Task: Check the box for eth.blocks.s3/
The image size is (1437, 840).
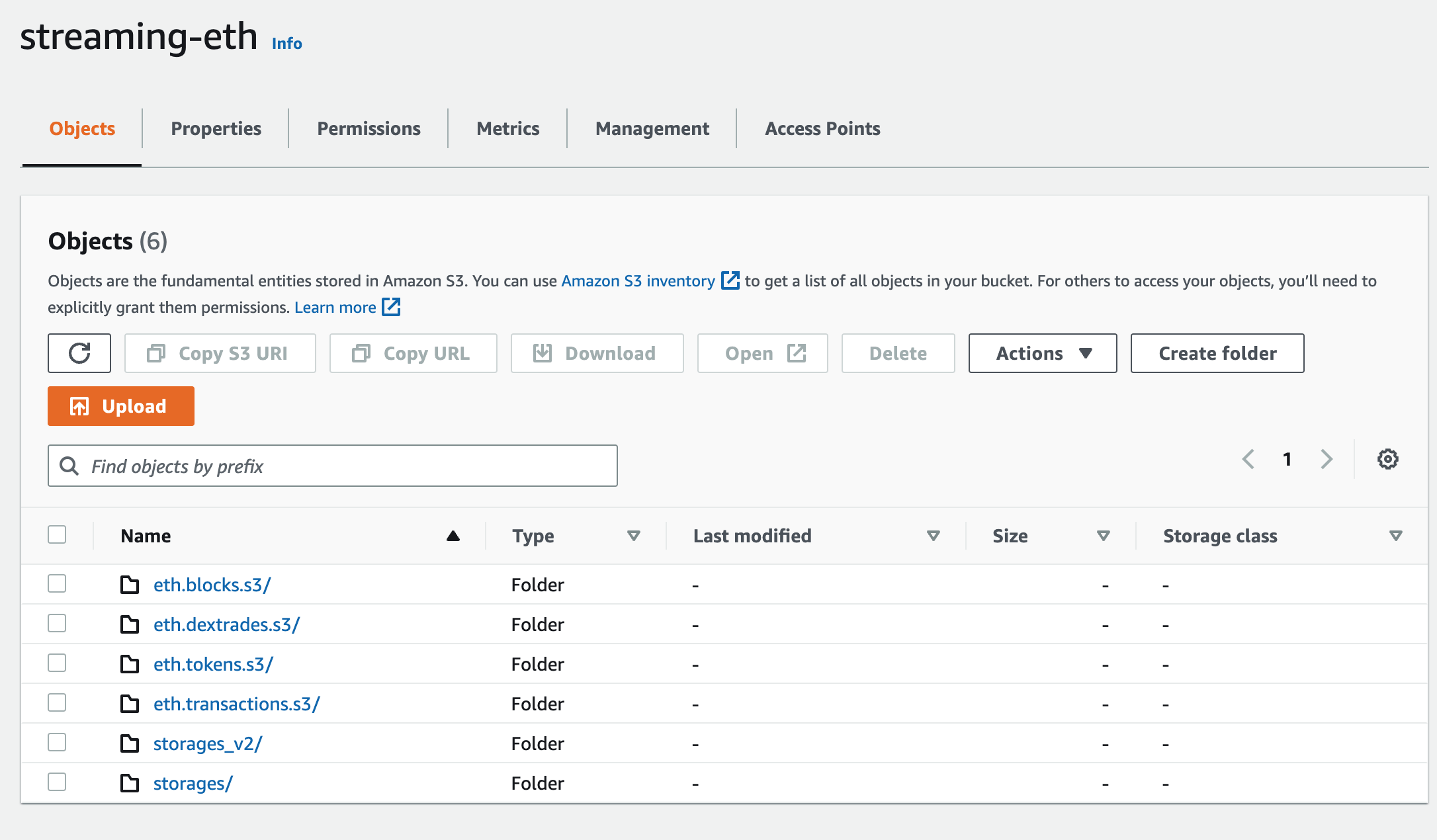Action: [57, 583]
